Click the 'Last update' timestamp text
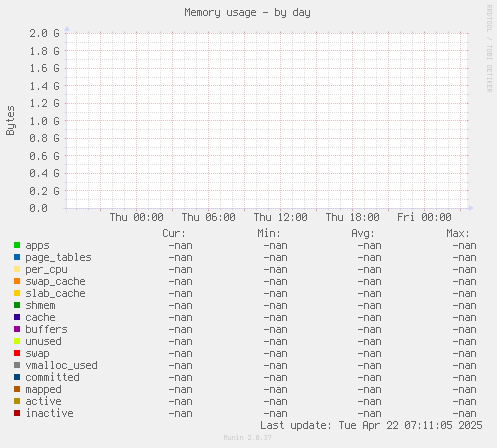 click(x=371, y=426)
